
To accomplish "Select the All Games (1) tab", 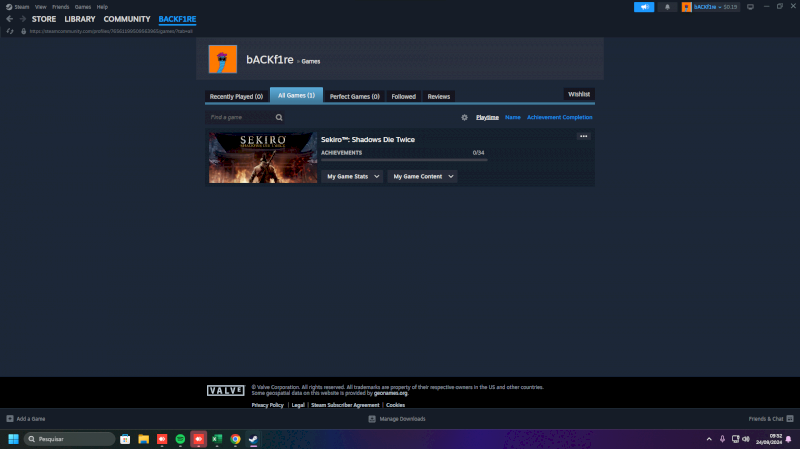I will coord(296,95).
